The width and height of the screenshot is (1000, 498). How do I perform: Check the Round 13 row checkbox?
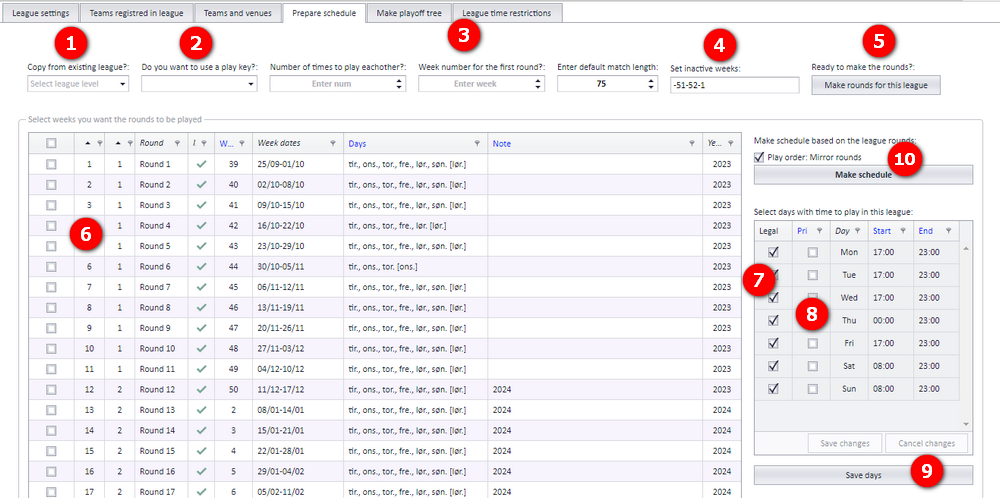pos(51,410)
